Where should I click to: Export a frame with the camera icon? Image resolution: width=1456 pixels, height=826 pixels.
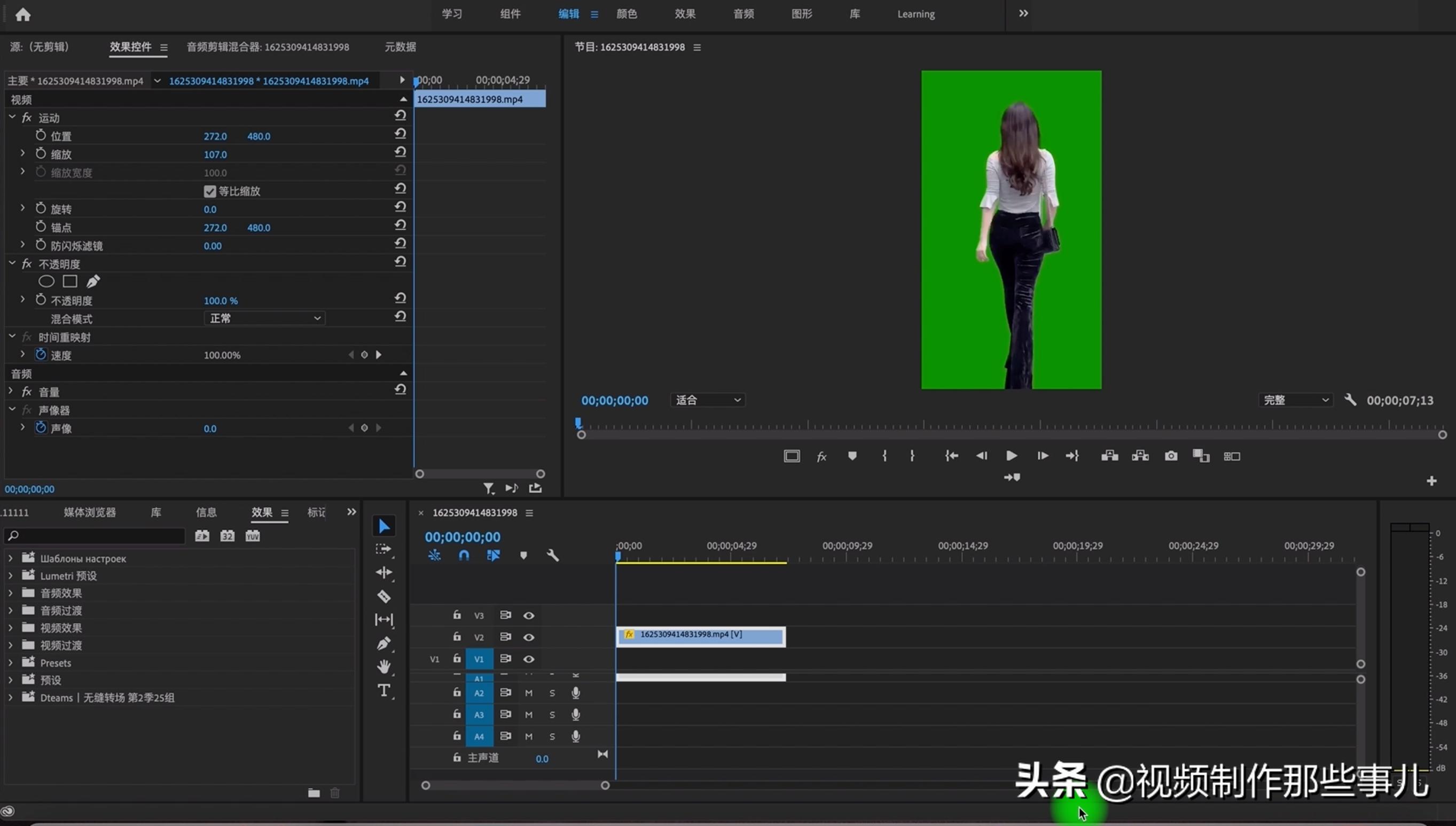click(x=1170, y=456)
